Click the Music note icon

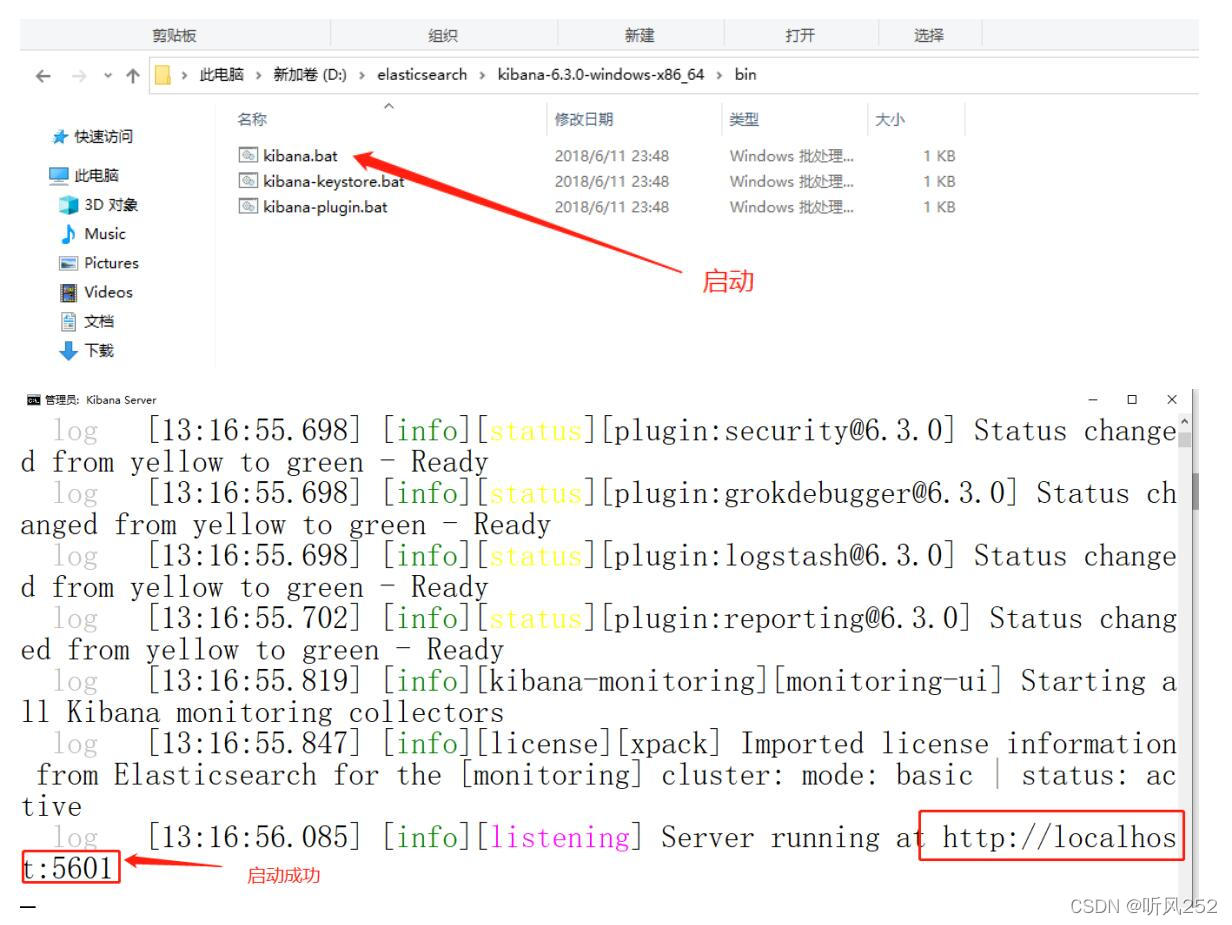[x=68, y=234]
